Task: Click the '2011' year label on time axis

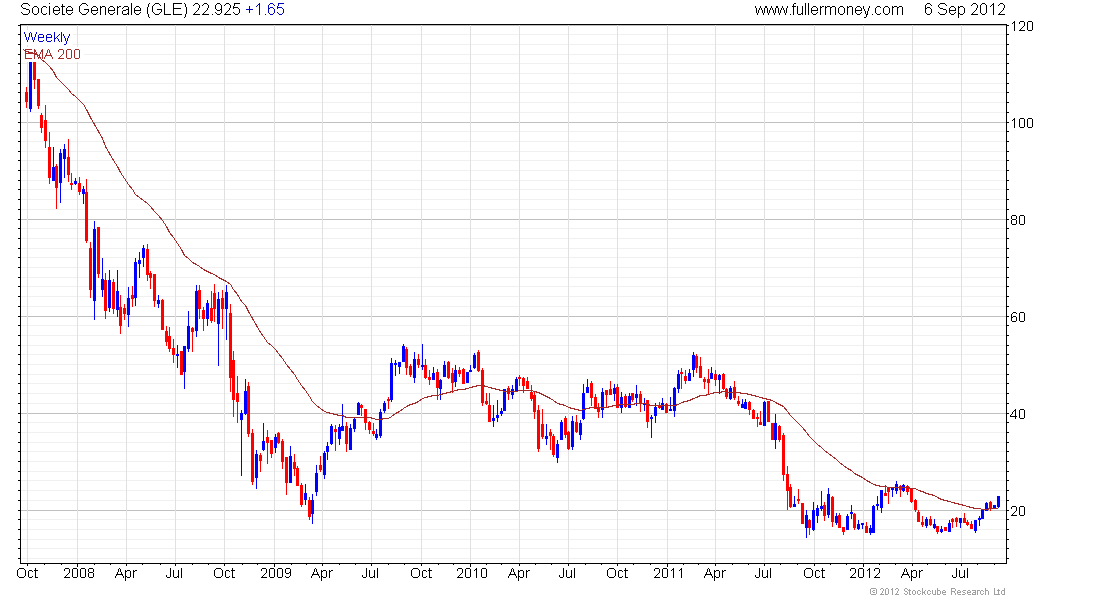Action: pyautogui.click(x=669, y=573)
